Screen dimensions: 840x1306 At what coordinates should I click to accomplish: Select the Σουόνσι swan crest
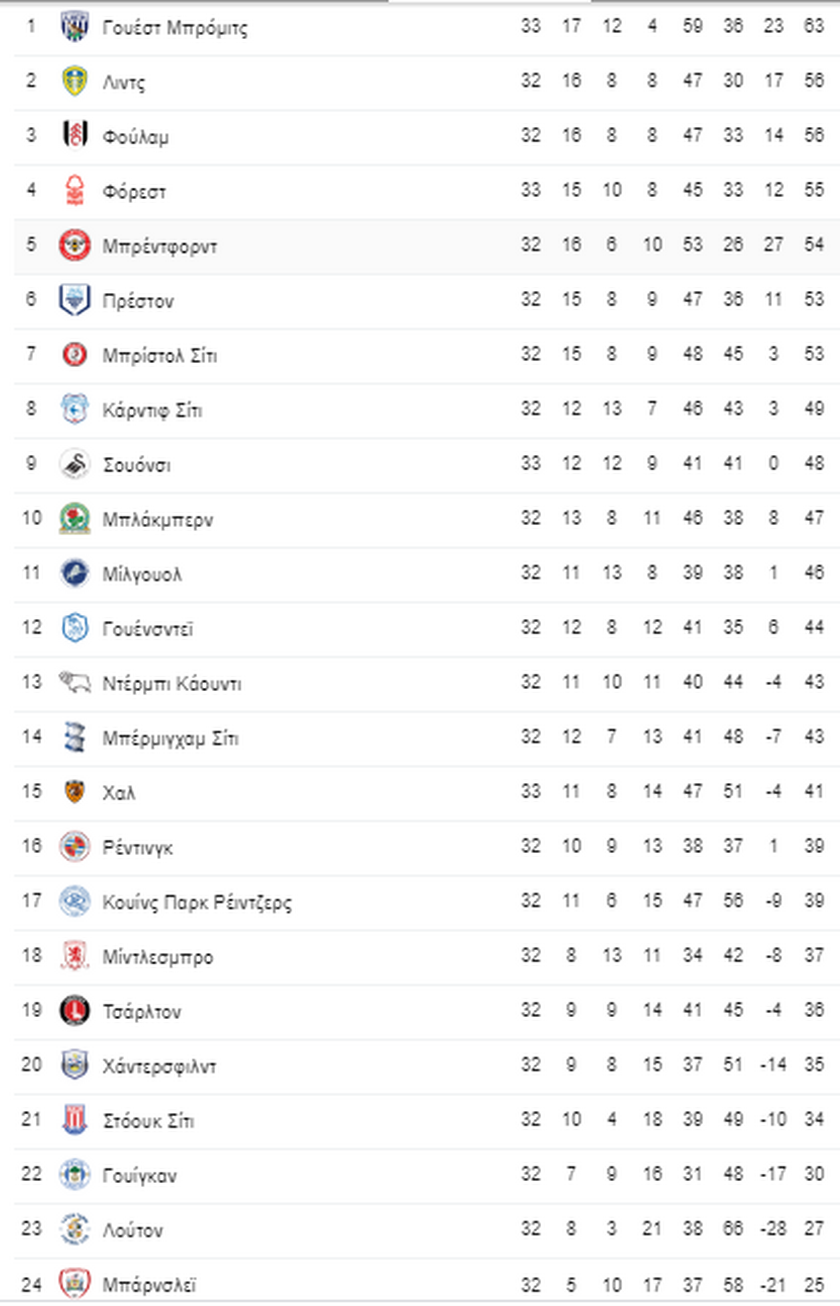tap(75, 464)
